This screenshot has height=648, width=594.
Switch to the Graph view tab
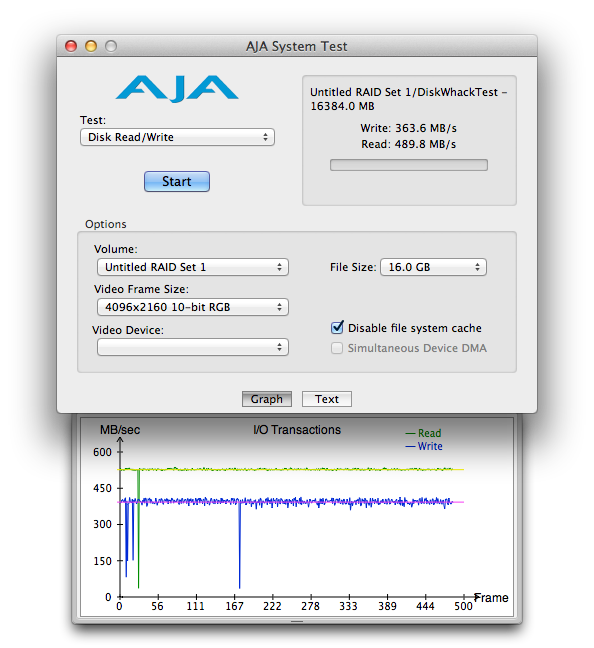pyautogui.click(x=267, y=399)
